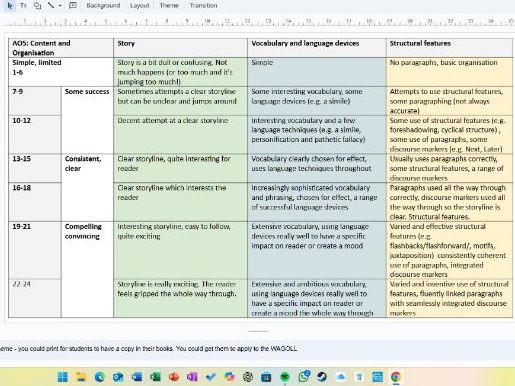Click 'Extensive and ambitious vocabulary' cell
Viewport: 515px width, 386px height.
(x=317, y=298)
